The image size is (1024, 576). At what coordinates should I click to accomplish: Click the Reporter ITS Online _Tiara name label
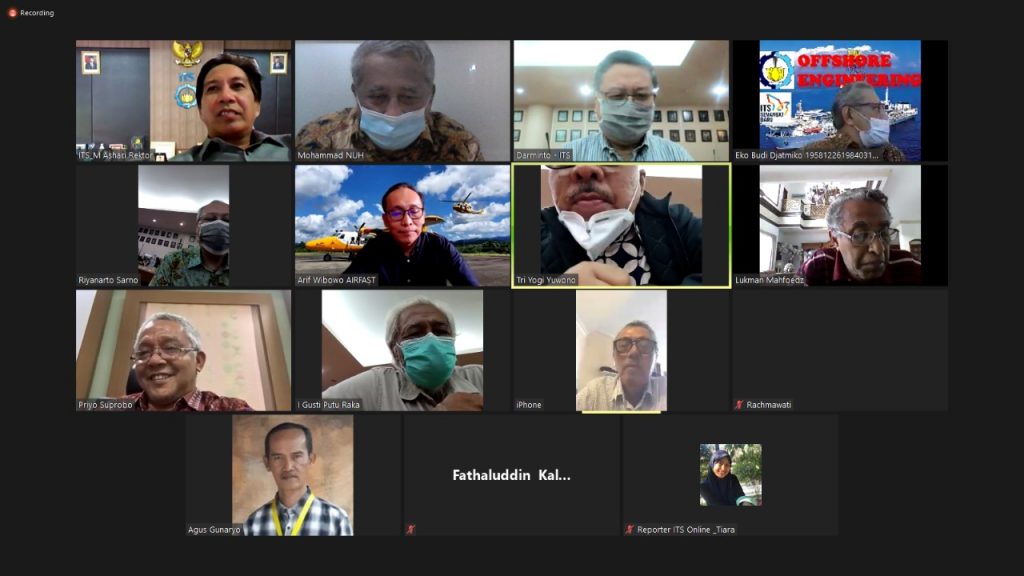pyautogui.click(x=686, y=529)
